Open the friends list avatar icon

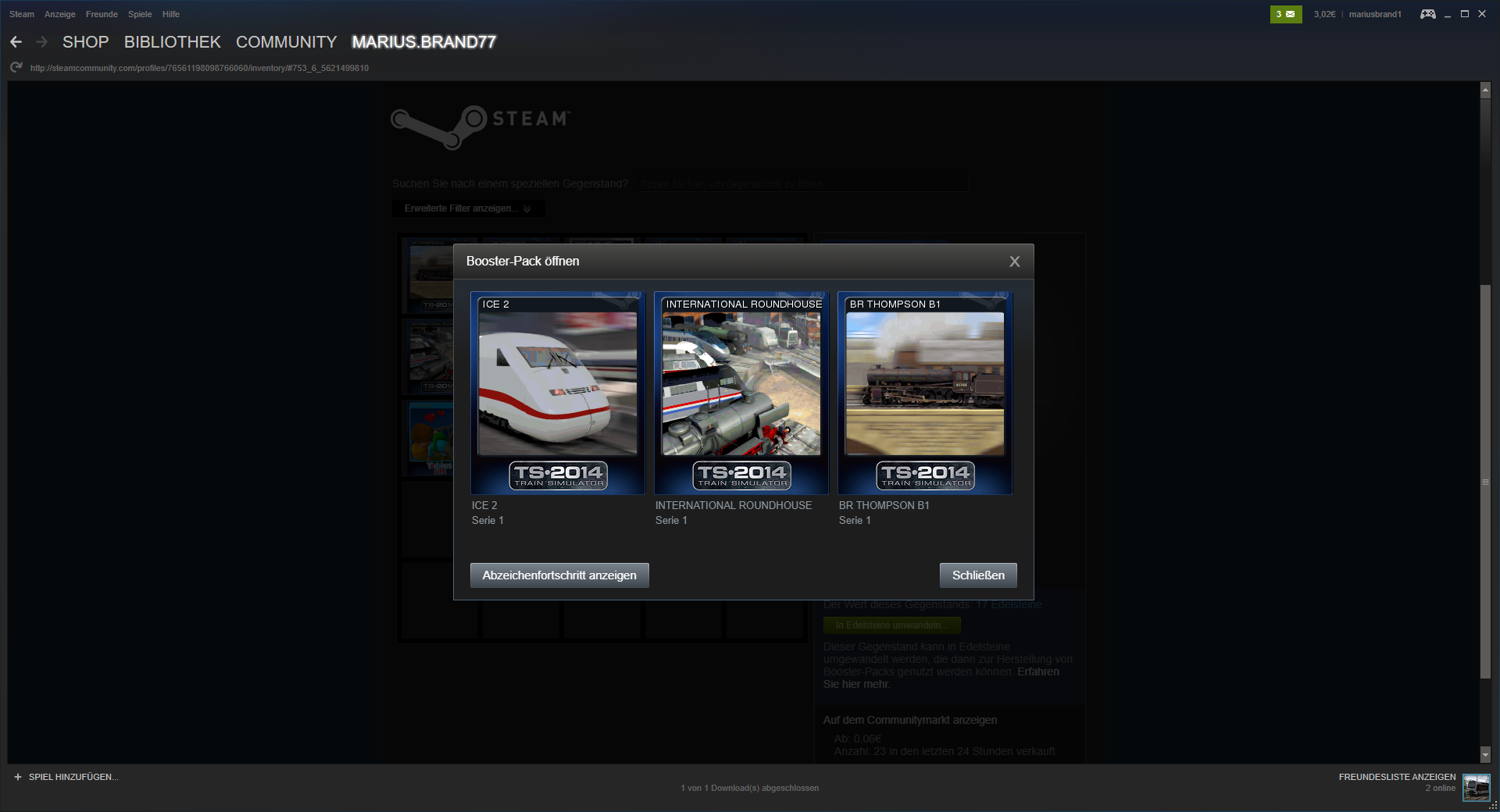(x=1476, y=787)
